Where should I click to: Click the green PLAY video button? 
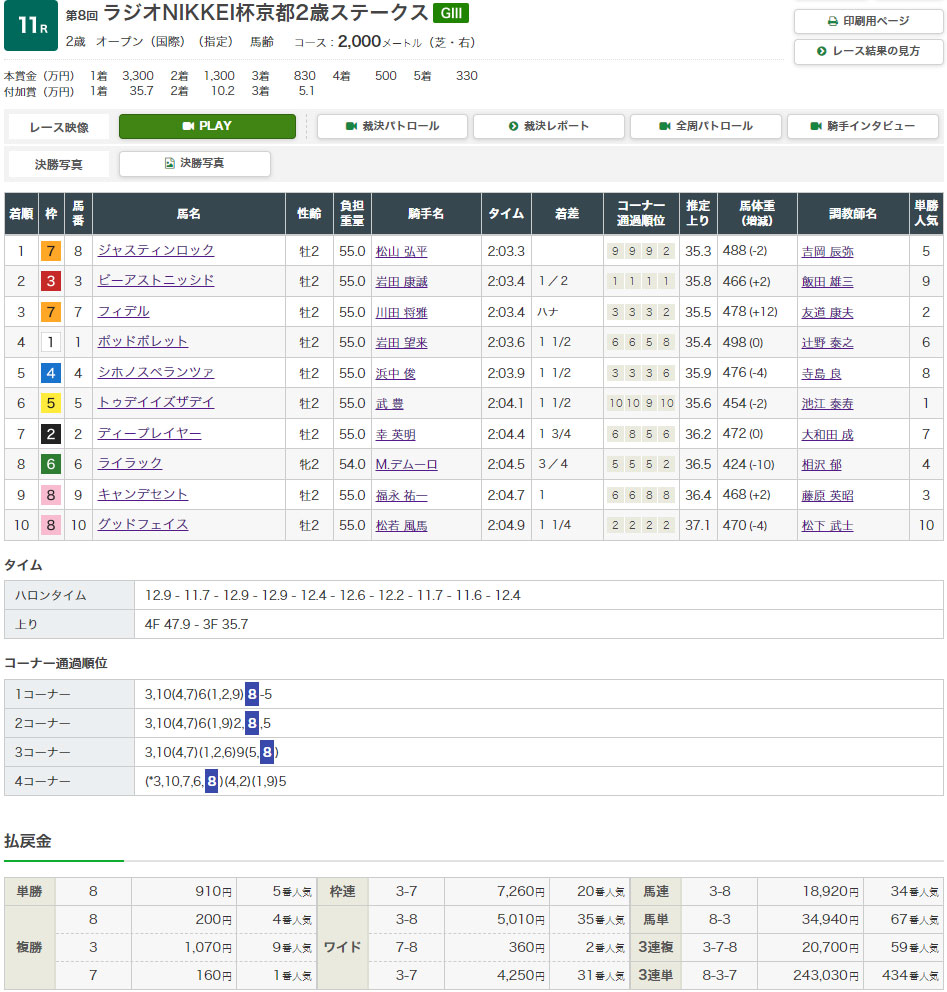click(x=207, y=127)
